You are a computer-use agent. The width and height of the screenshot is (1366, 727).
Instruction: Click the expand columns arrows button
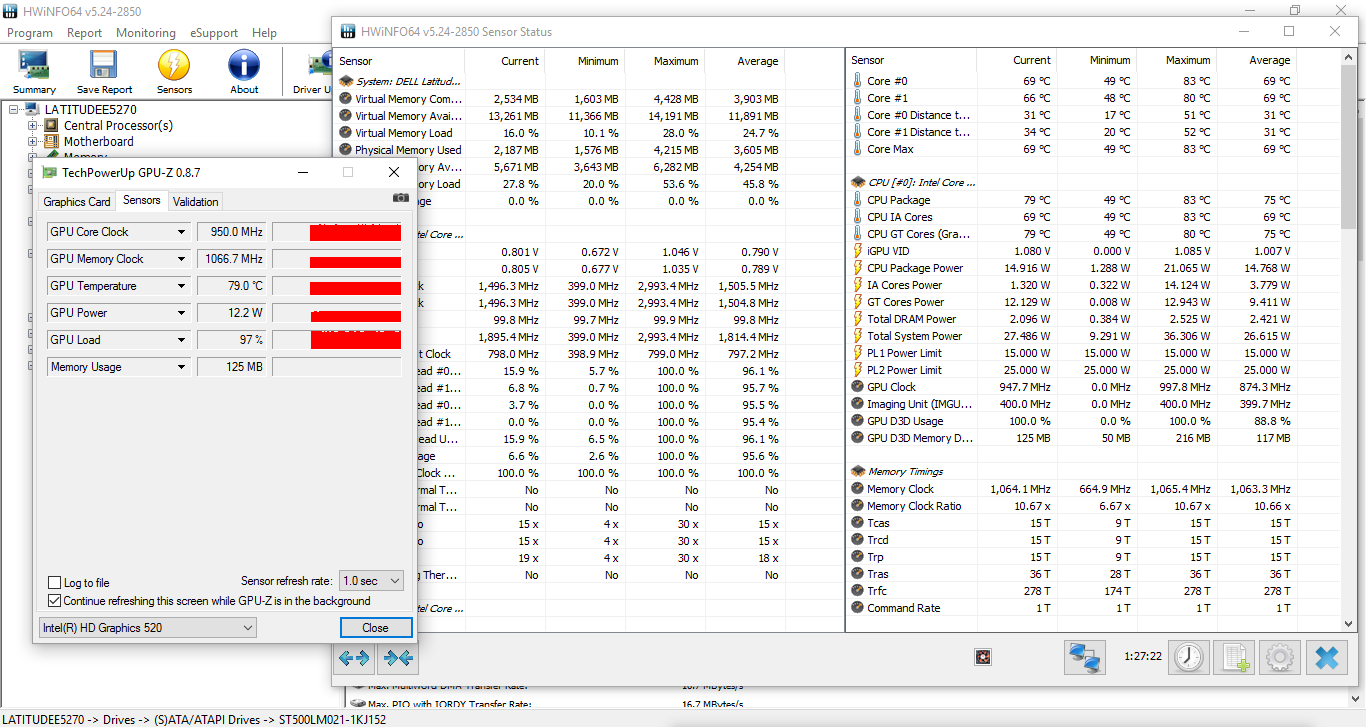[x=354, y=657]
